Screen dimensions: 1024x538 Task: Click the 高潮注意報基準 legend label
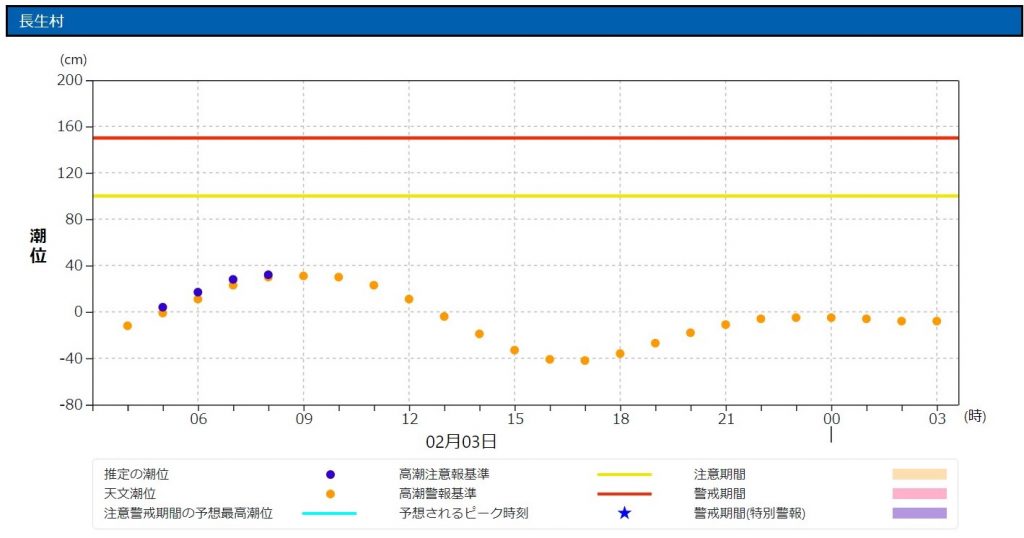click(444, 475)
